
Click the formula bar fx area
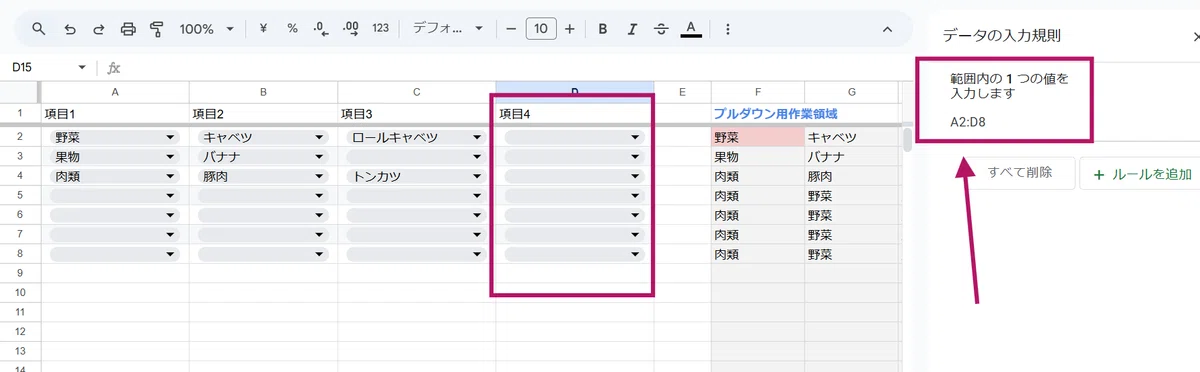(114, 68)
